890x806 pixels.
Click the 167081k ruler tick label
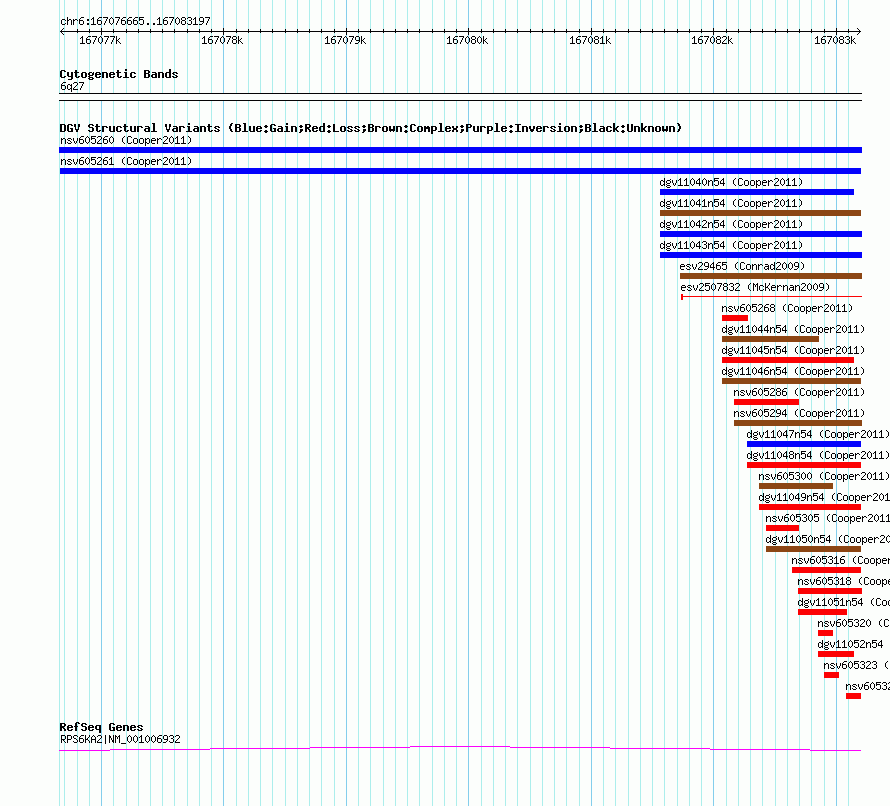point(590,40)
